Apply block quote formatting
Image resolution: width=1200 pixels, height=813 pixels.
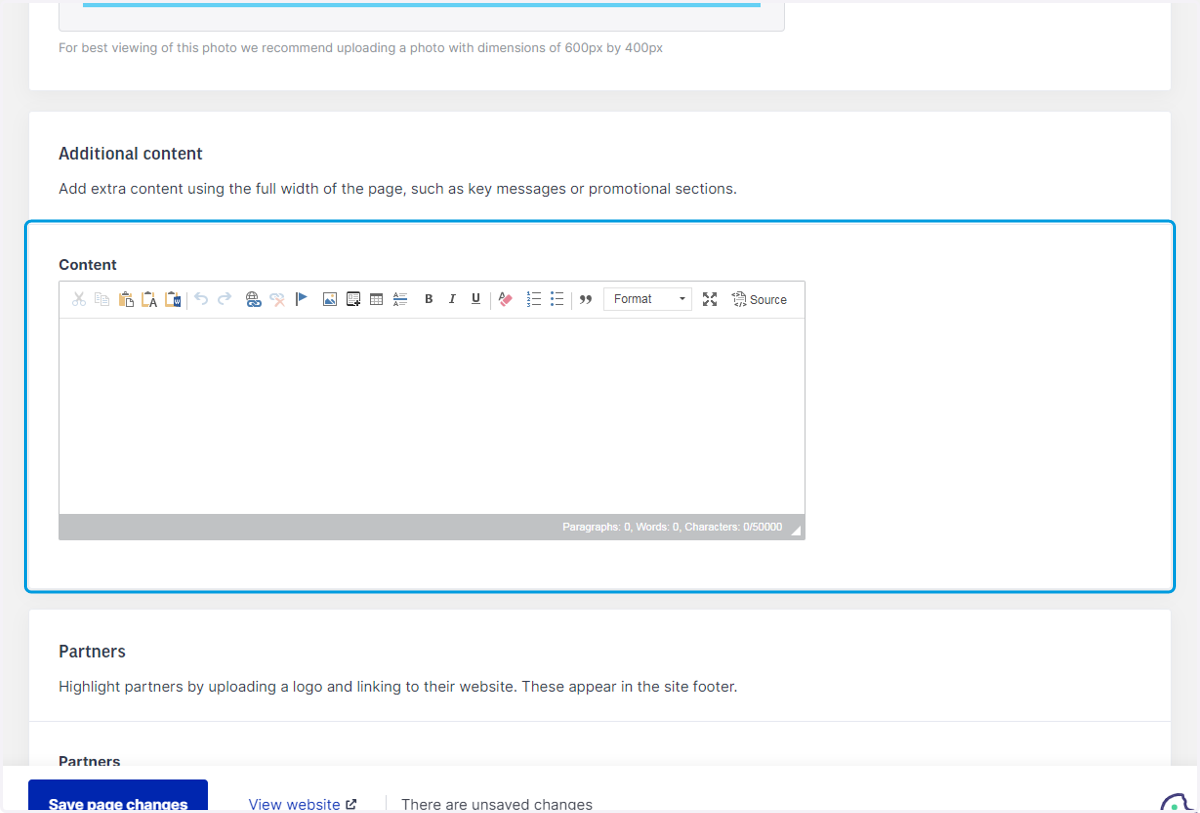point(586,299)
